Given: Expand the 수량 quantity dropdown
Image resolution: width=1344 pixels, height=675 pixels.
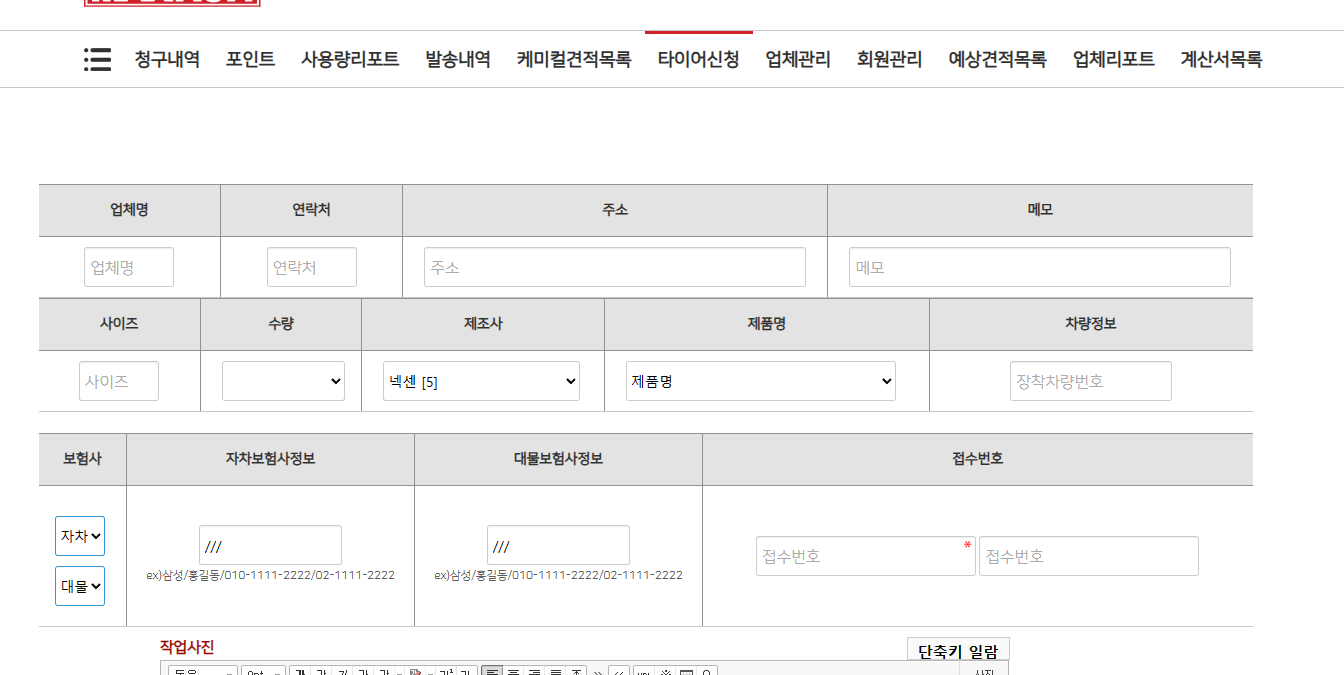Looking at the screenshot, I should click(283, 381).
